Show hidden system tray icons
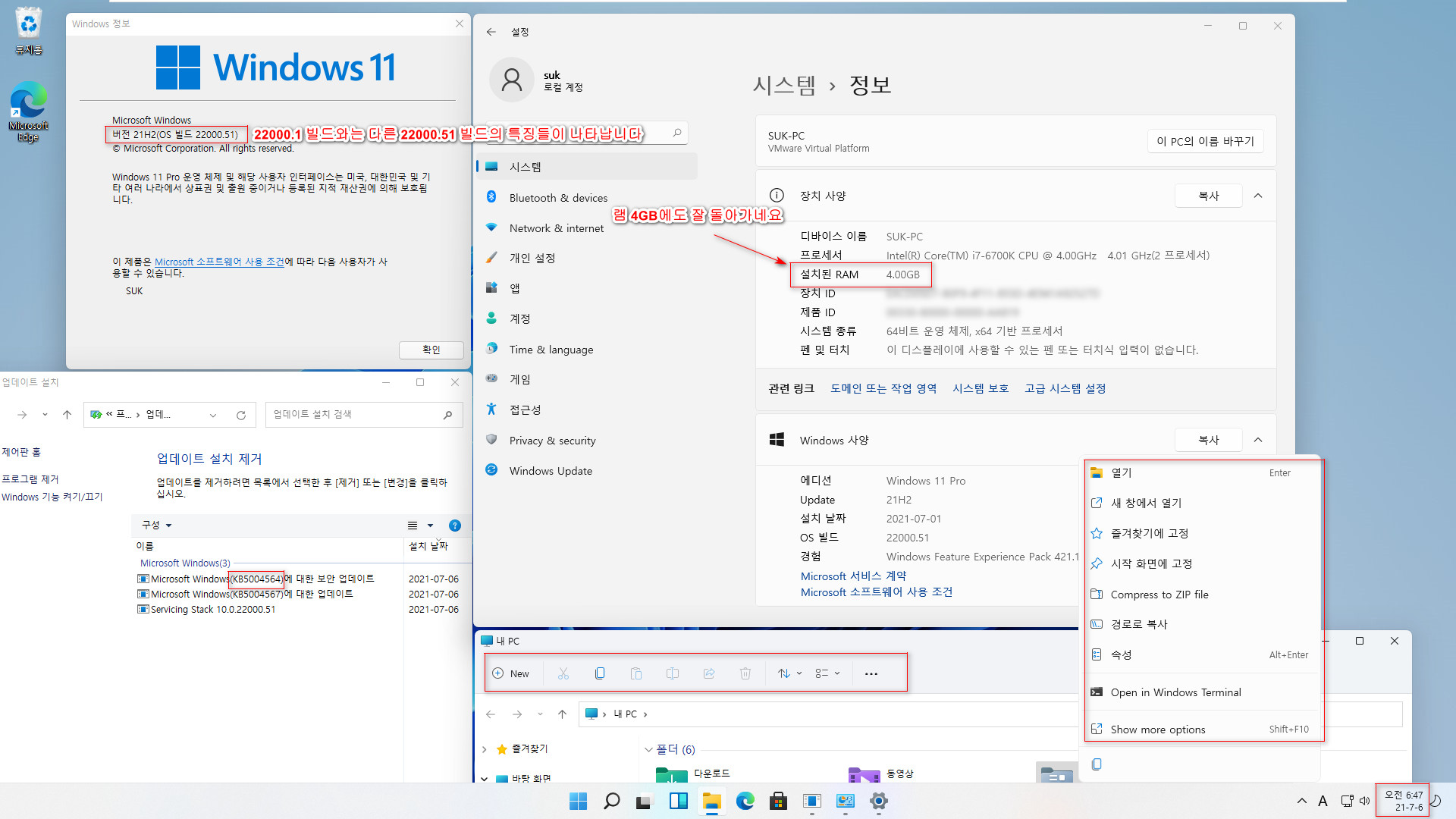1456x819 pixels. click(x=1301, y=801)
